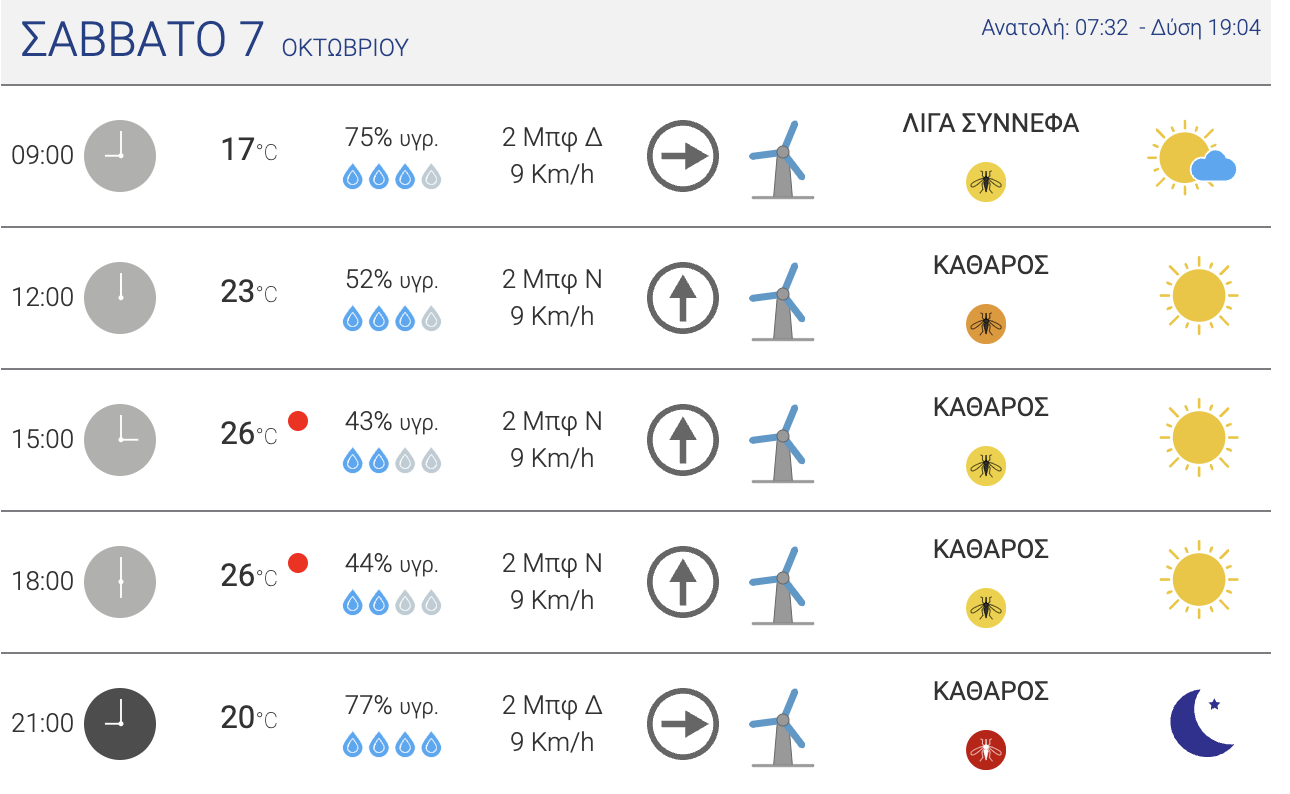This screenshot has width=1290, height=794.
Task: Click the 23°C temperature at 12:00
Action: coord(249,292)
